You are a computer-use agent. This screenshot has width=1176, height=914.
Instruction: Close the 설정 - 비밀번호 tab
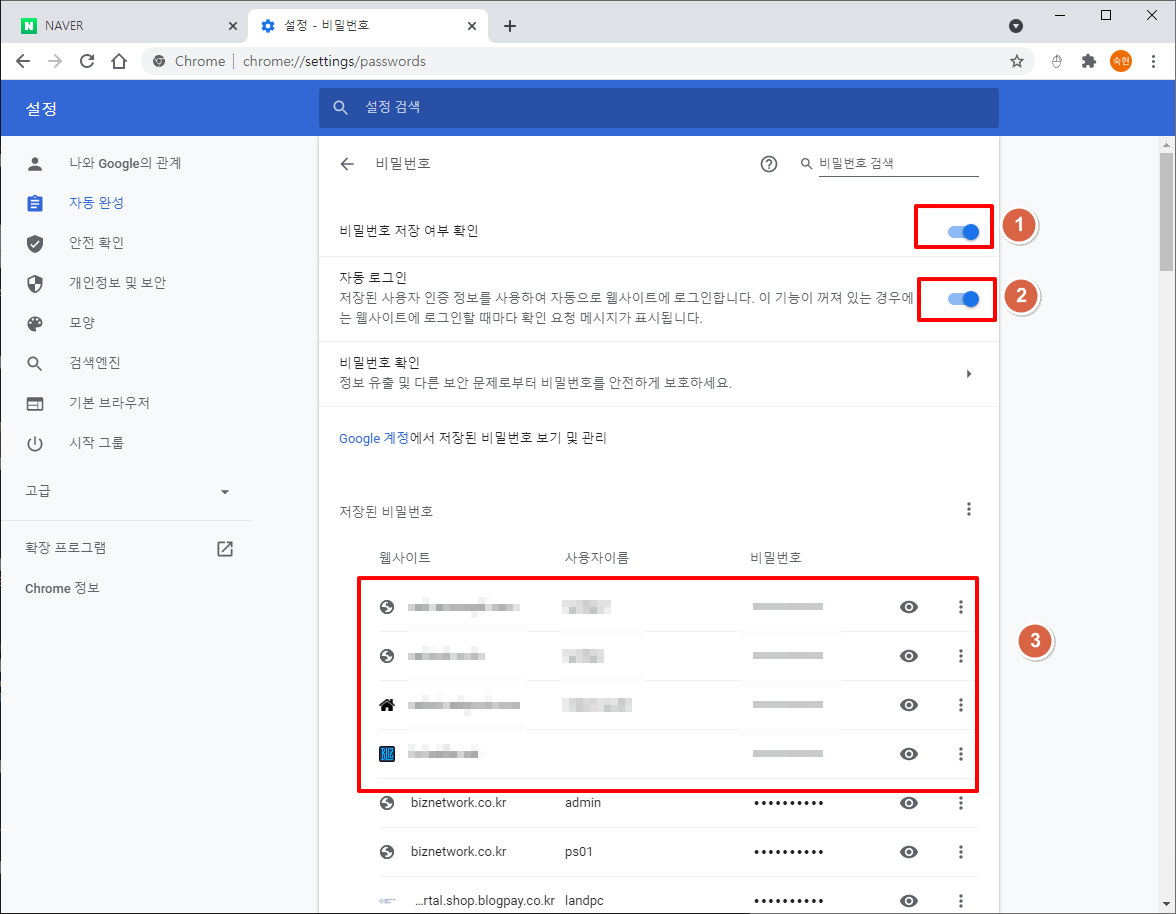pos(472,26)
